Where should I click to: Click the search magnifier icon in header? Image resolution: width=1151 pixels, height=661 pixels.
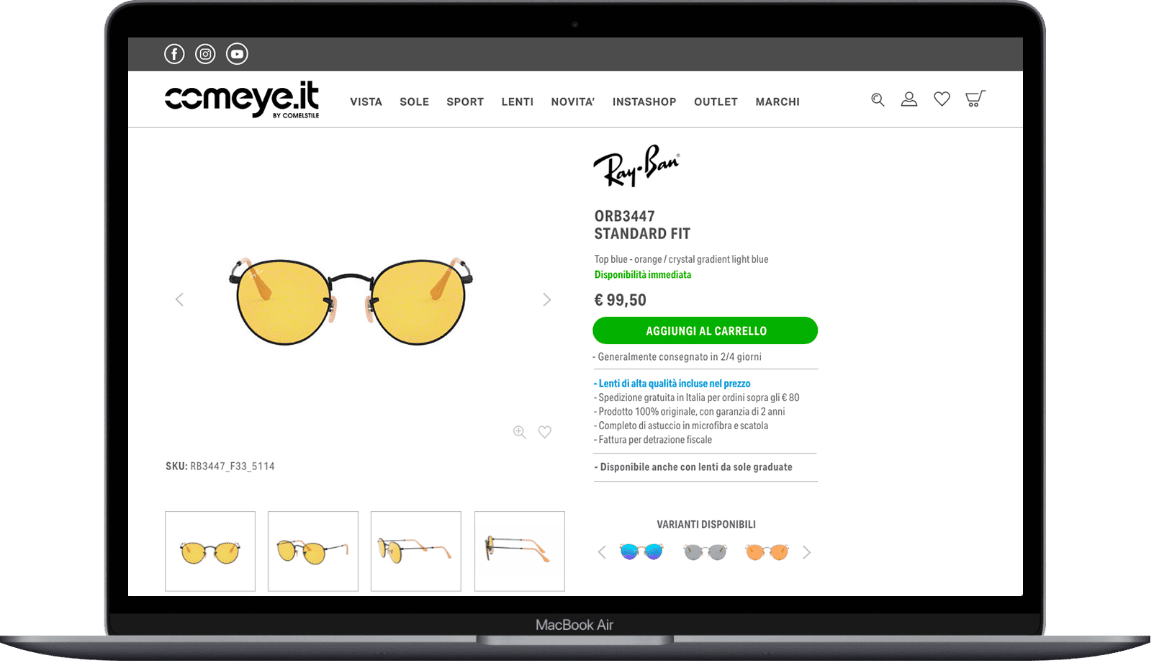tap(877, 100)
